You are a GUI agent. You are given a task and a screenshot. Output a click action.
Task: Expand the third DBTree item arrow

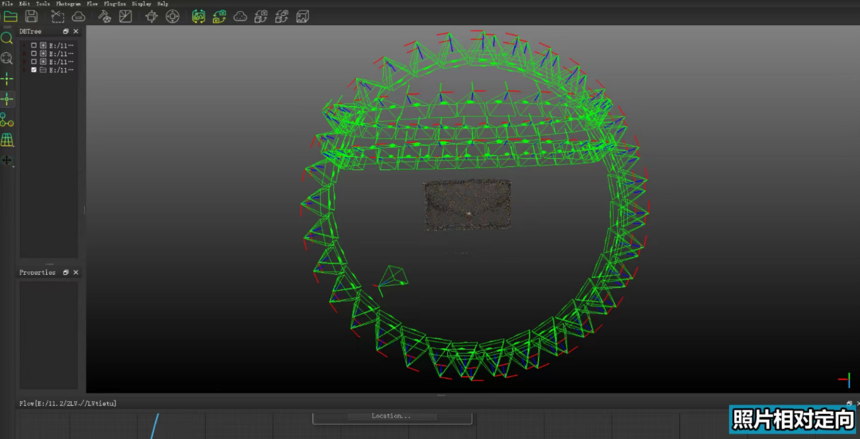click(x=24, y=62)
